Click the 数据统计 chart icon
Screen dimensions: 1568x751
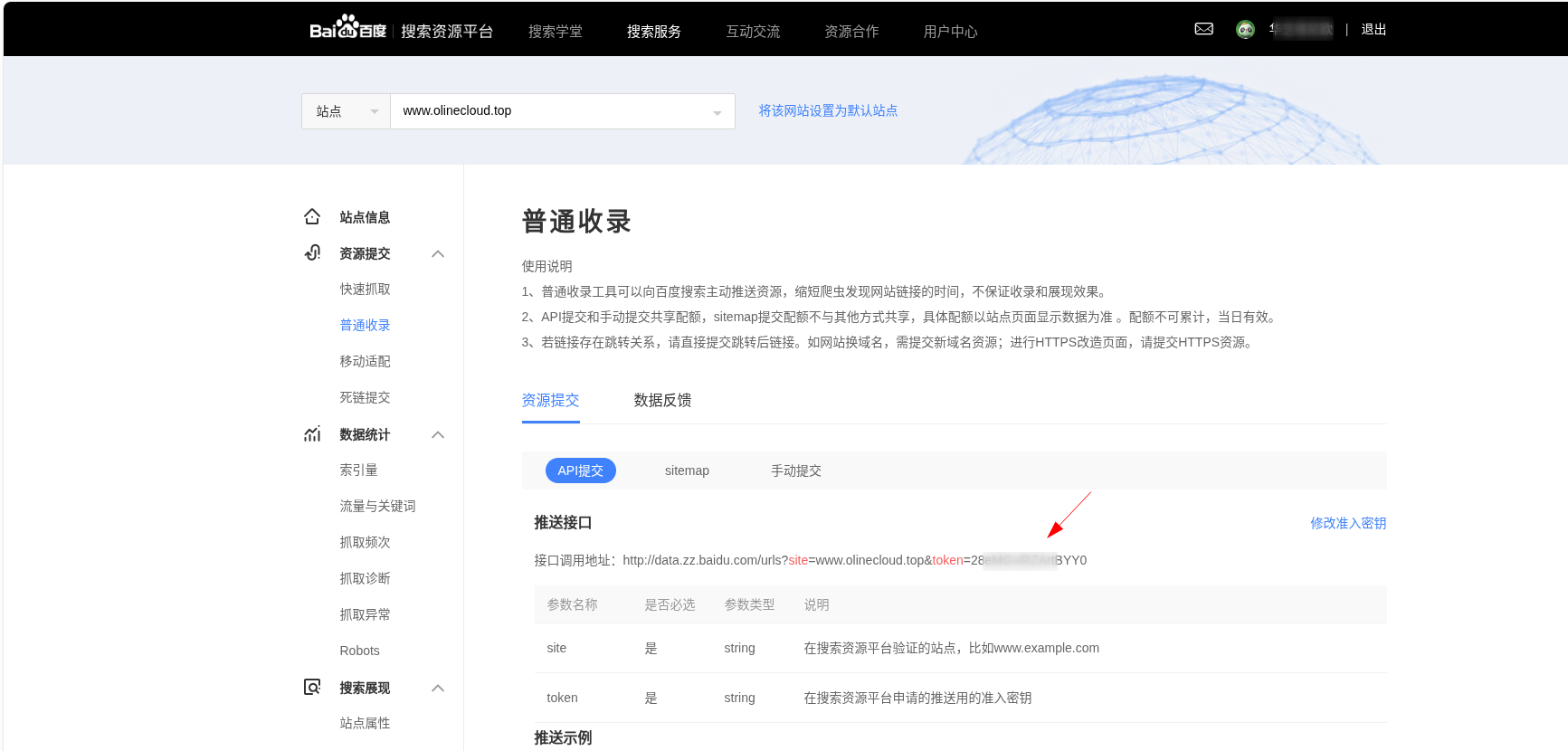[x=312, y=434]
